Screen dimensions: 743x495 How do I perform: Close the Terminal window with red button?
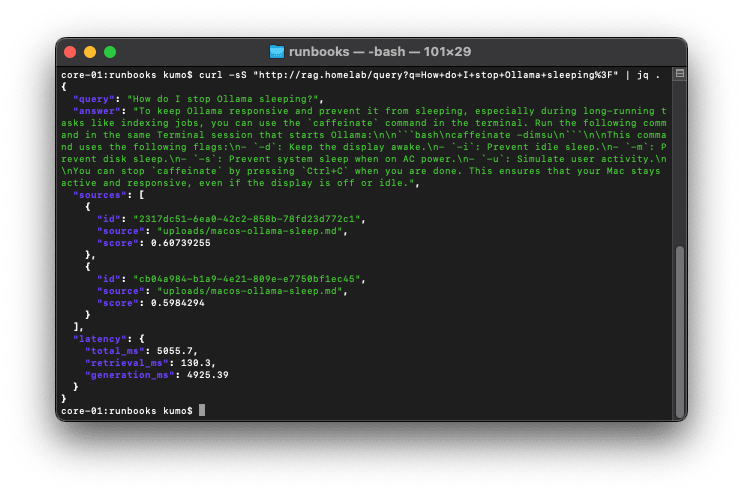70,51
